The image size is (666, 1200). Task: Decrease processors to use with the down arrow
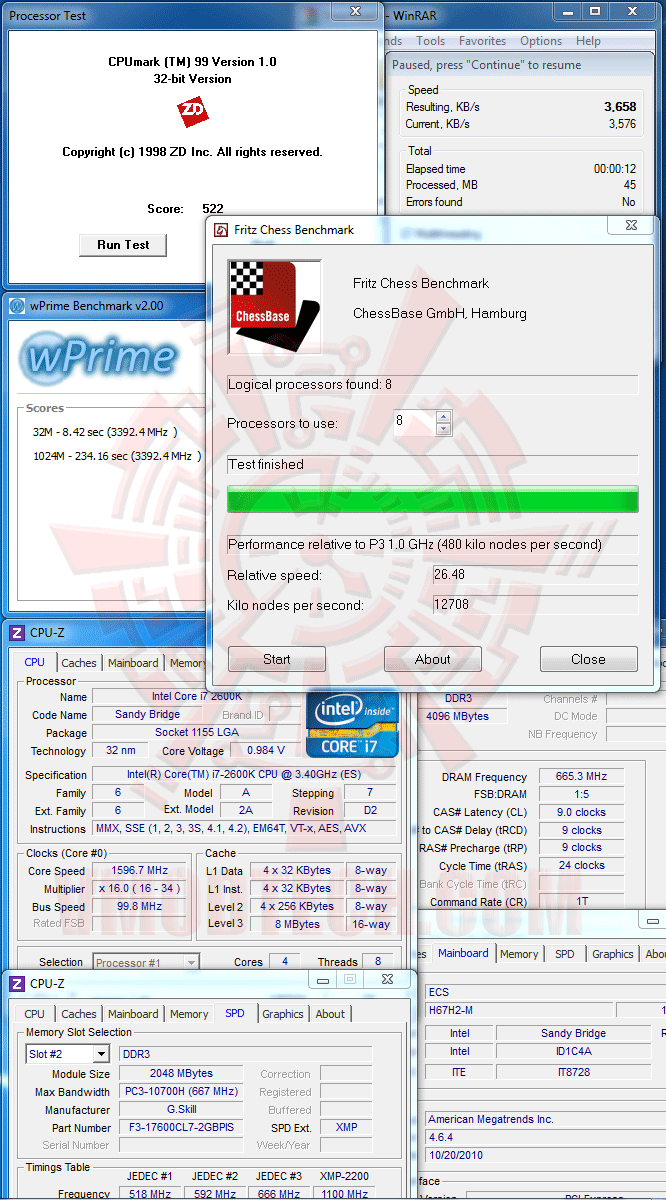pos(444,429)
